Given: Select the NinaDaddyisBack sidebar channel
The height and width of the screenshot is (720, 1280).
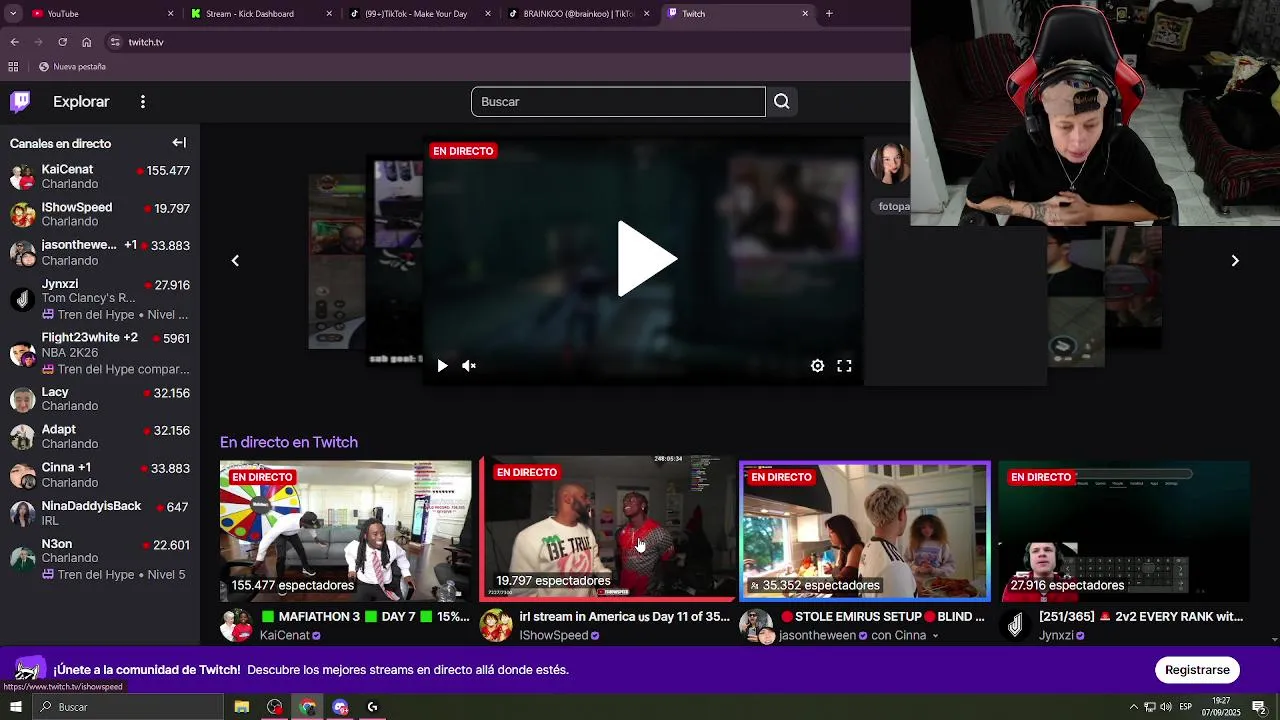Looking at the screenshot, I should 100,513.
